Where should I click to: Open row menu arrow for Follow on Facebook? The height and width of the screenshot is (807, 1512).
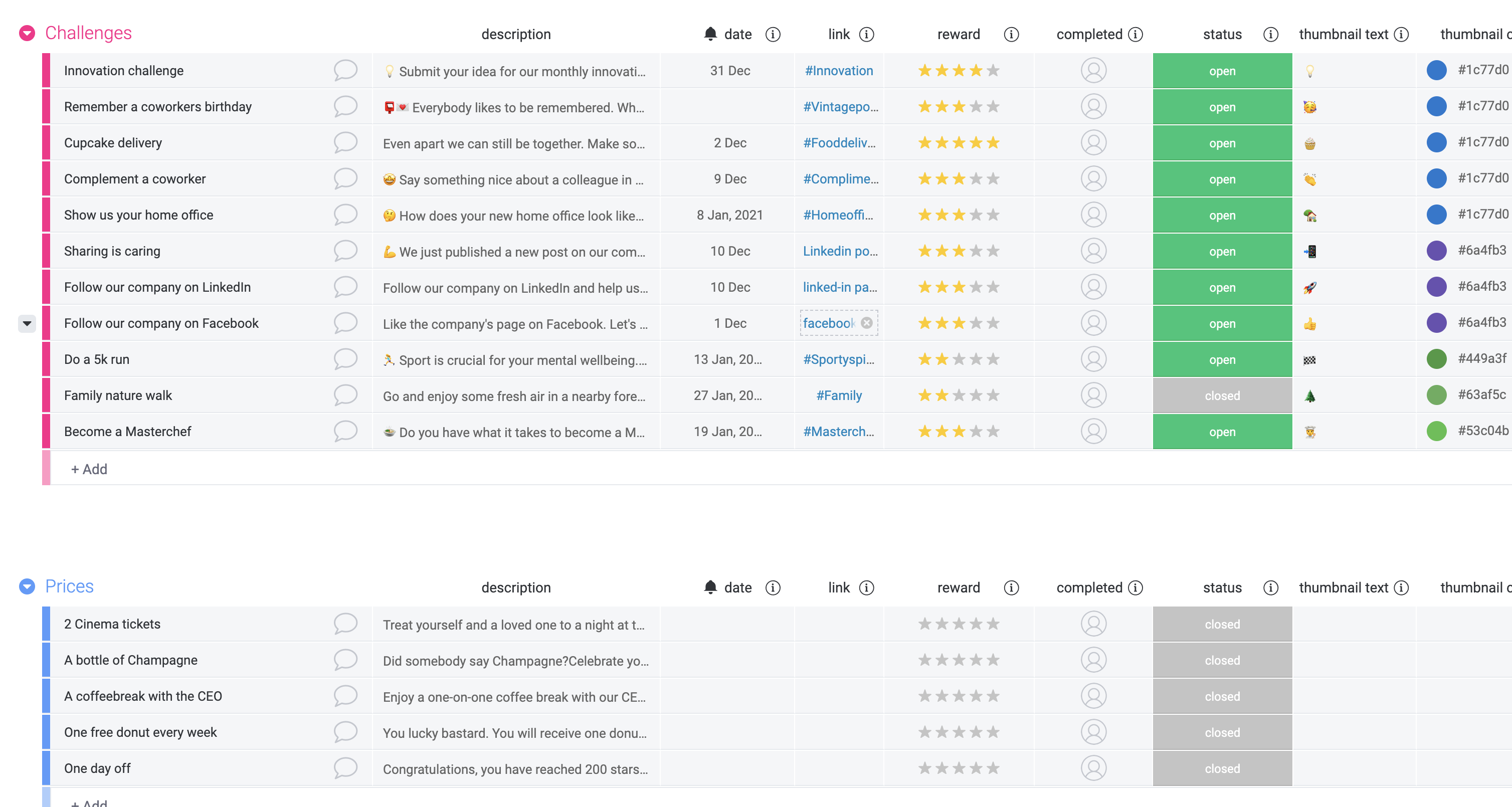click(27, 323)
